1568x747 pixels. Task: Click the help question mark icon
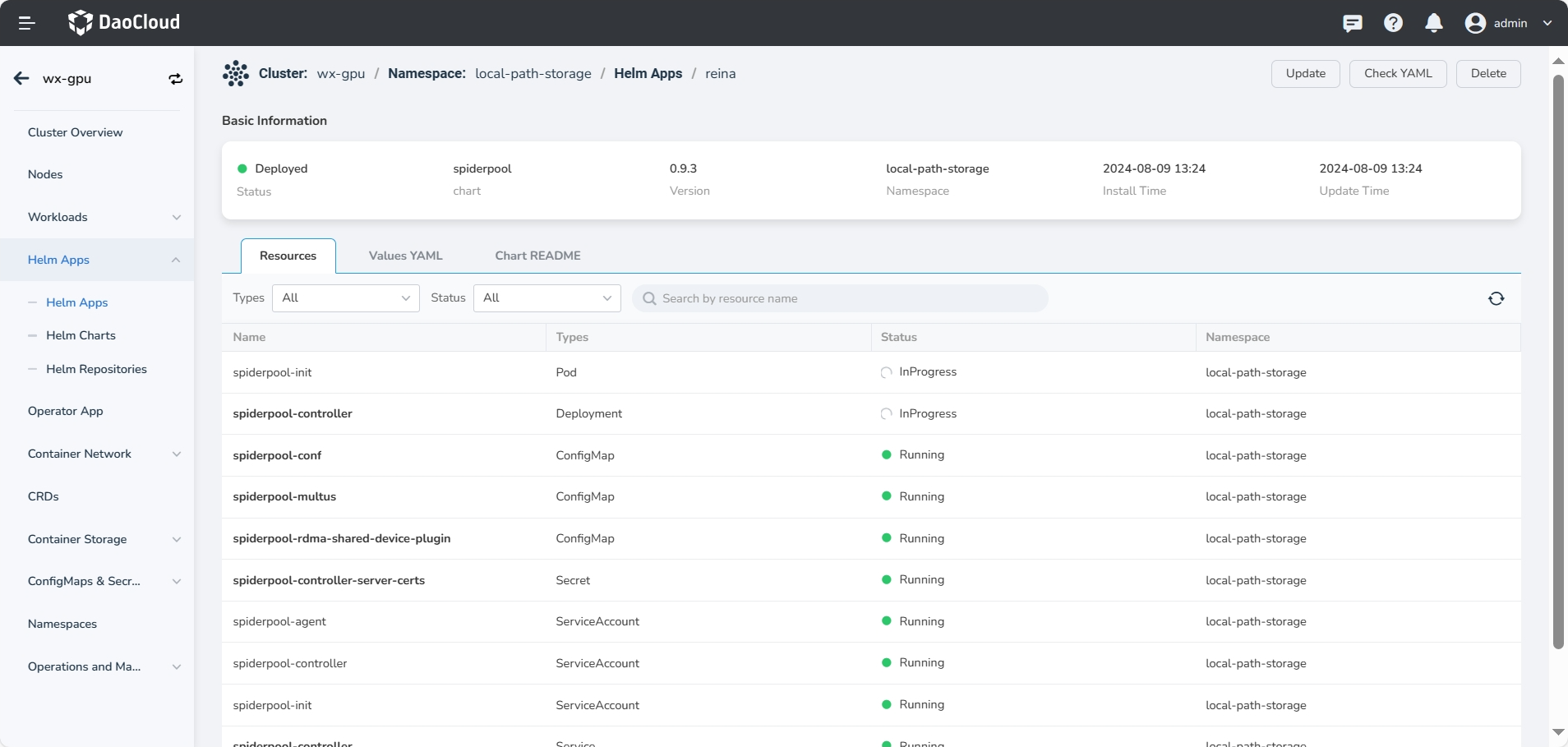click(x=1393, y=23)
